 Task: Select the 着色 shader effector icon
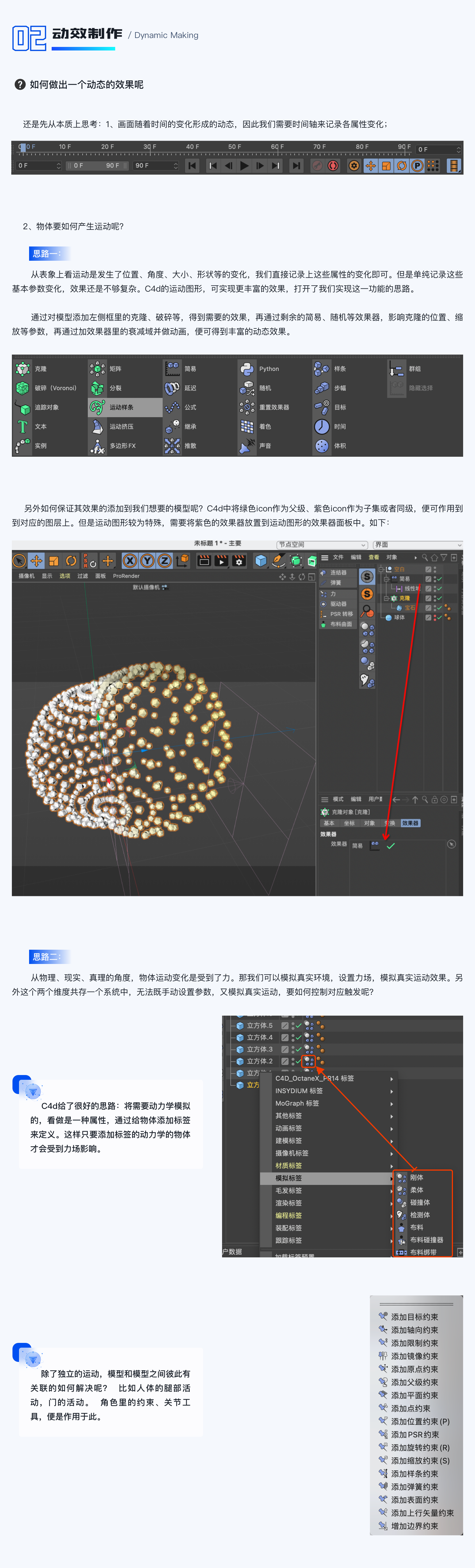point(247,427)
